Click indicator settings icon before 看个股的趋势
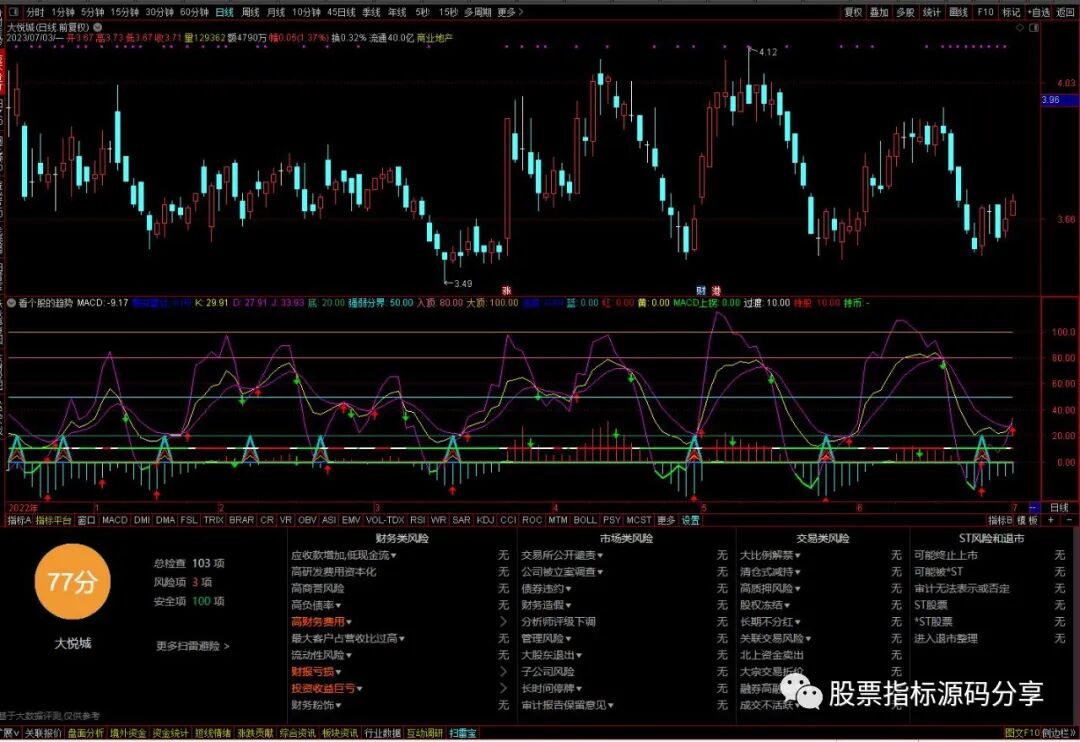1080x742 pixels. [x=11, y=302]
